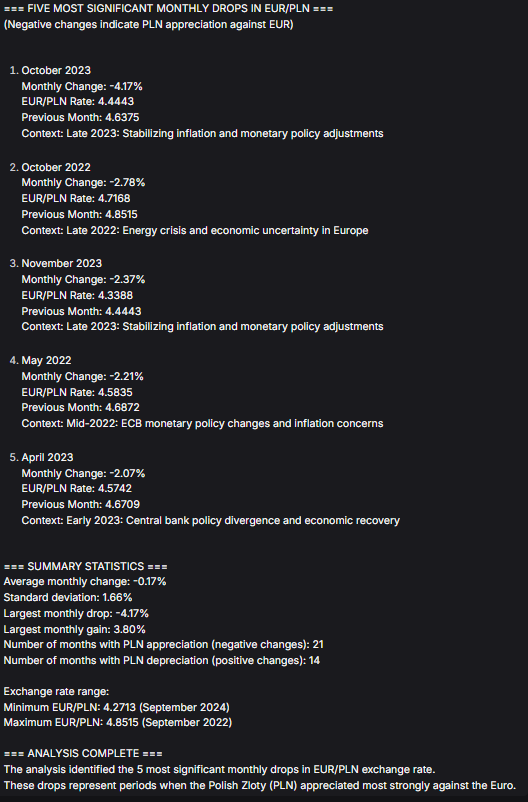Viewport: 528px width, 802px height.
Task: Click the 'SUMMARY STATISTICS' heading
Action: pyautogui.click(x=85, y=566)
